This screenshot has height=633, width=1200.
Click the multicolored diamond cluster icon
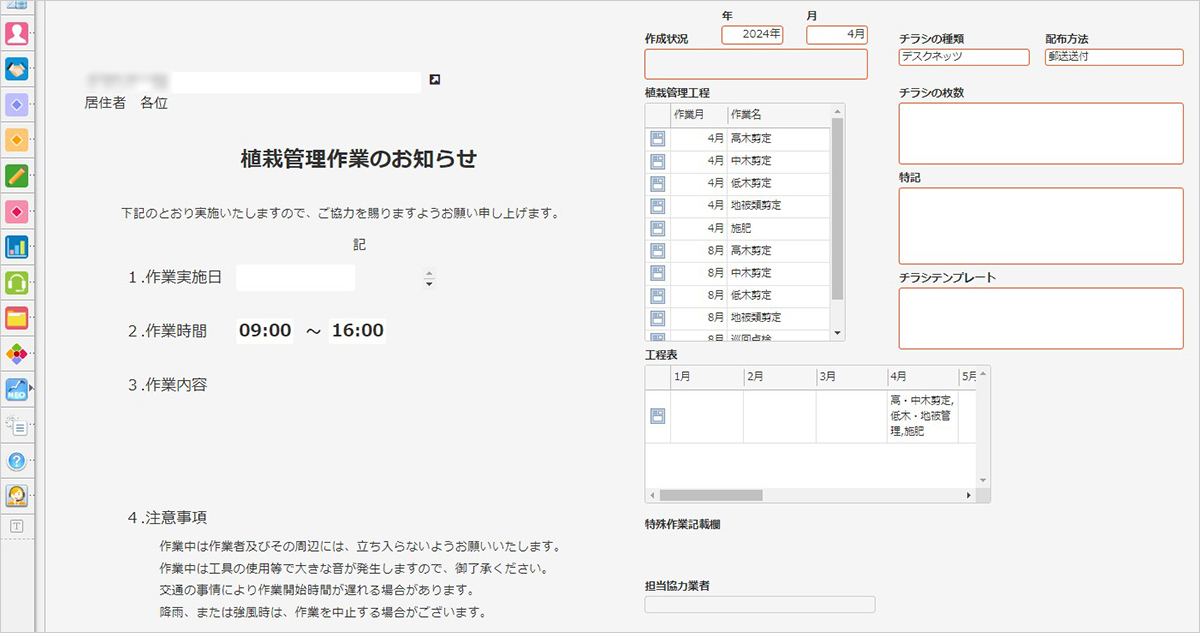coord(17,353)
